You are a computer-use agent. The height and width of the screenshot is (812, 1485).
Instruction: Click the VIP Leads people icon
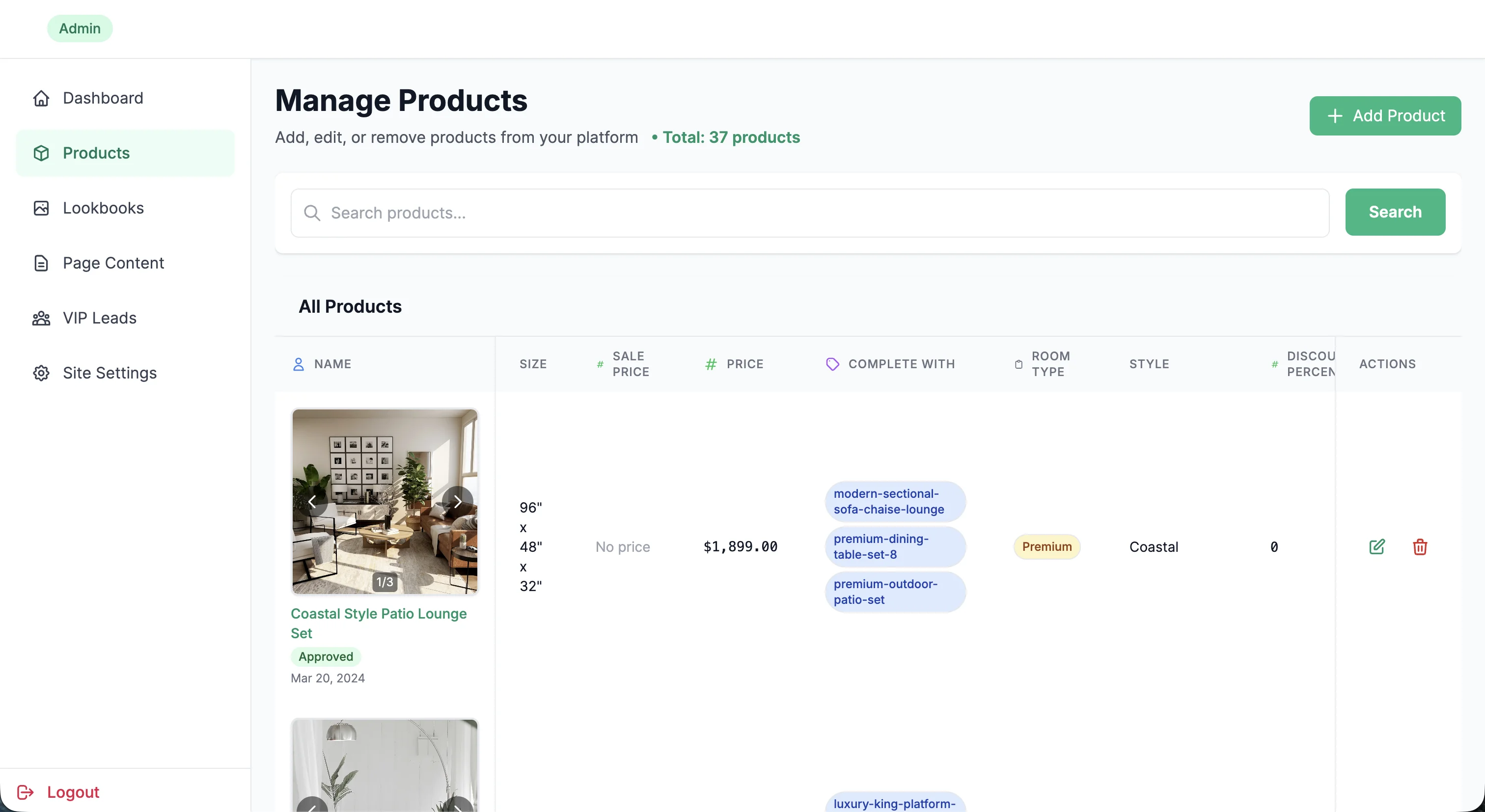pos(41,318)
